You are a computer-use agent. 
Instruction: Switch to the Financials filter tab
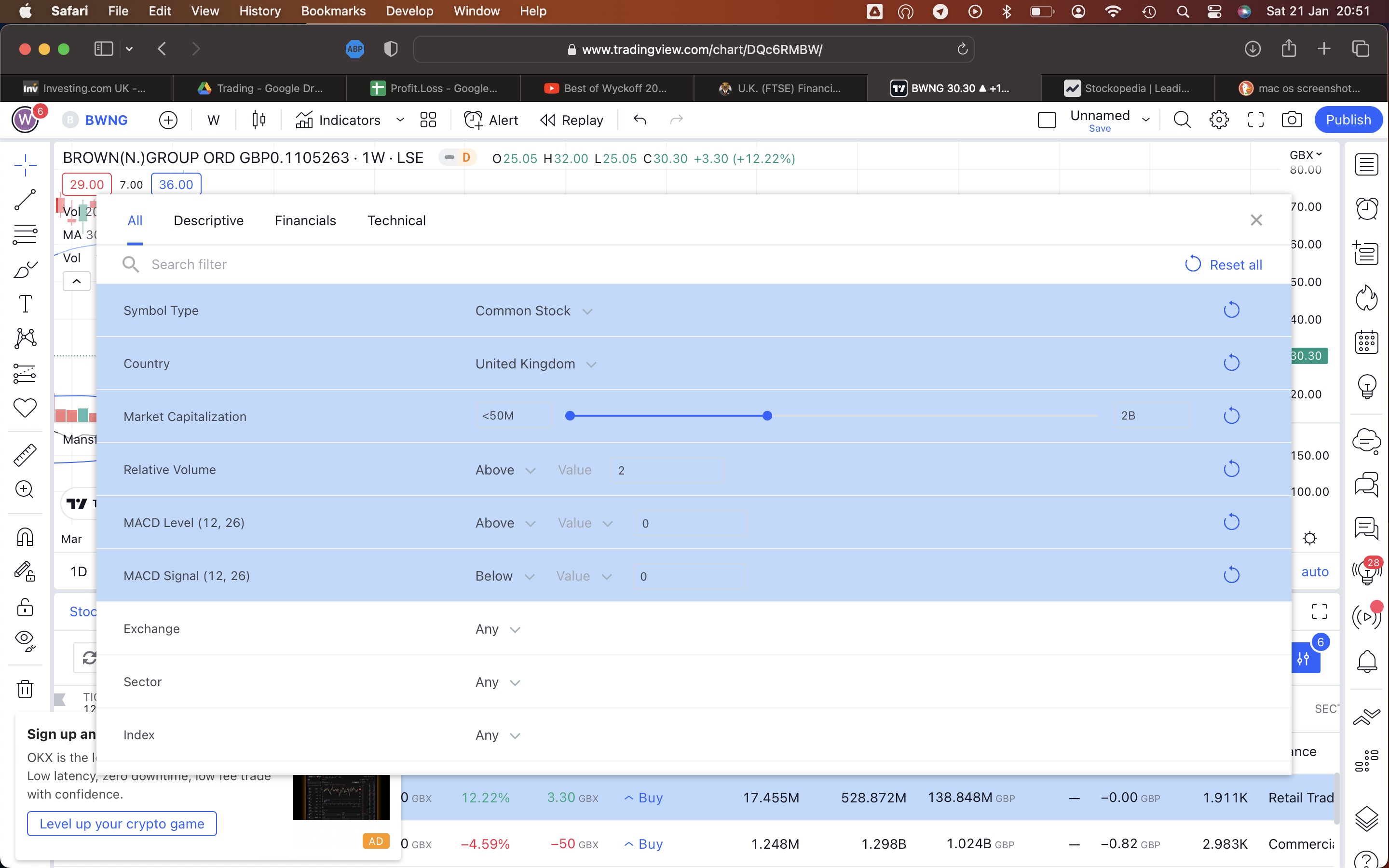click(x=305, y=220)
